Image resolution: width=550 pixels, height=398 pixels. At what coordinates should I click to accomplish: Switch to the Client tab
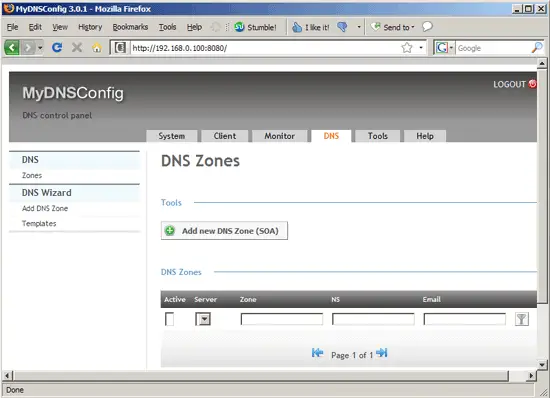pos(224,136)
